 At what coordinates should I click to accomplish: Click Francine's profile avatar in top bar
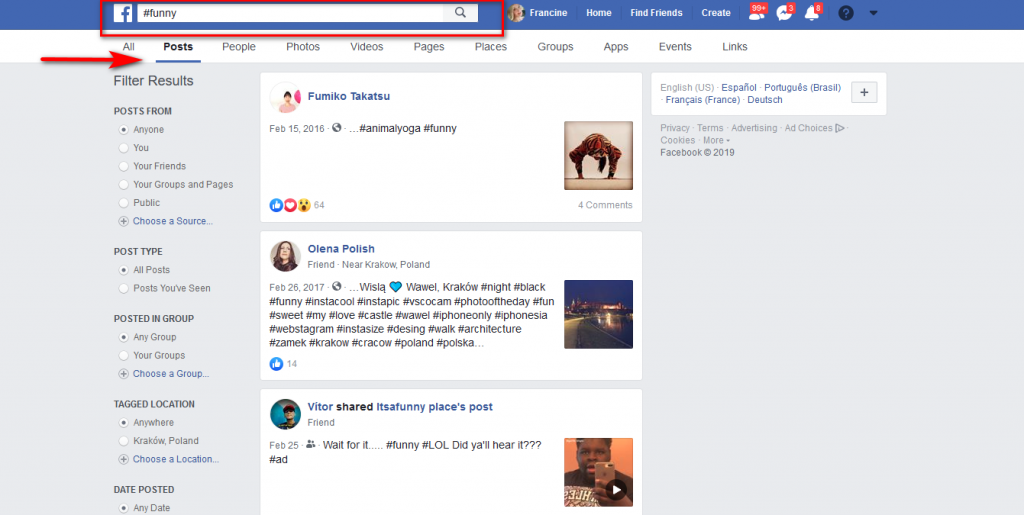pyautogui.click(x=517, y=13)
